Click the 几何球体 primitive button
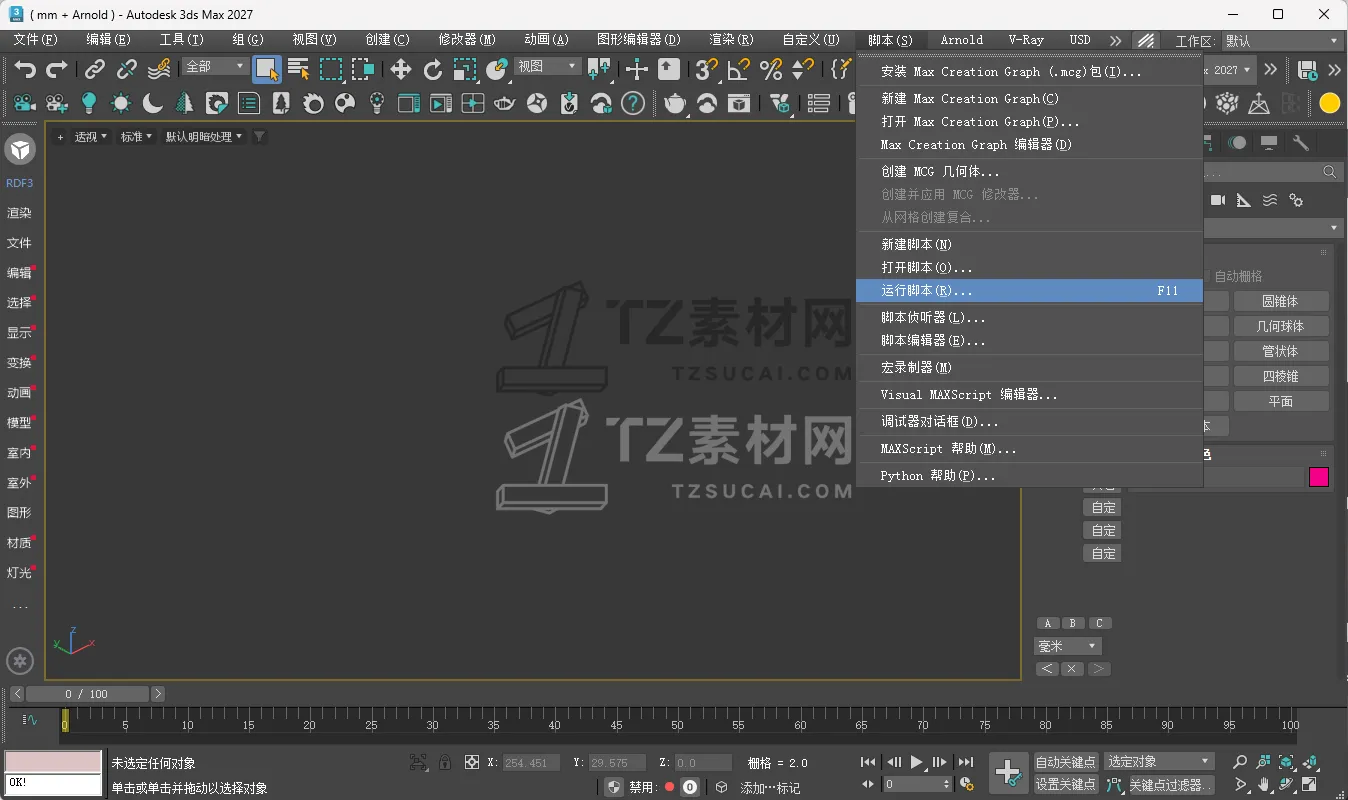This screenshot has height=800, width=1348. point(1280,326)
